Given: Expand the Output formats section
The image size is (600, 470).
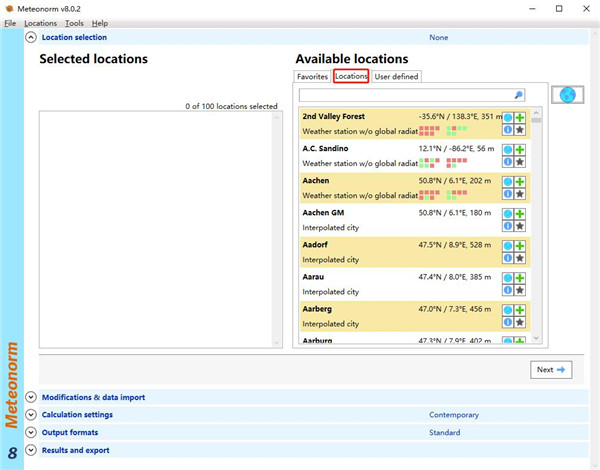Looking at the screenshot, I should (x=31, y=433).
